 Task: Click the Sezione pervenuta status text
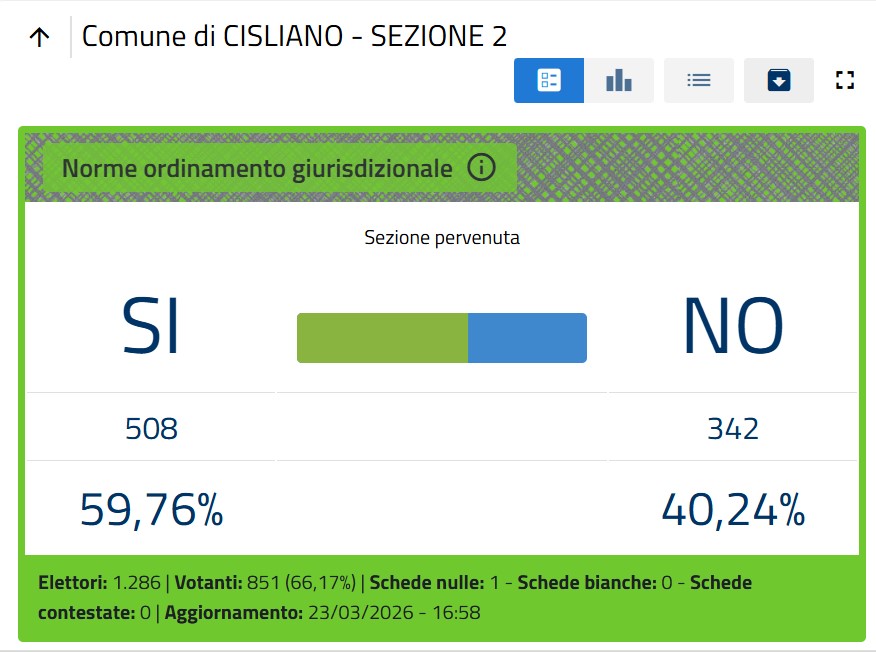pyautogui.click(x=441, y=238)
